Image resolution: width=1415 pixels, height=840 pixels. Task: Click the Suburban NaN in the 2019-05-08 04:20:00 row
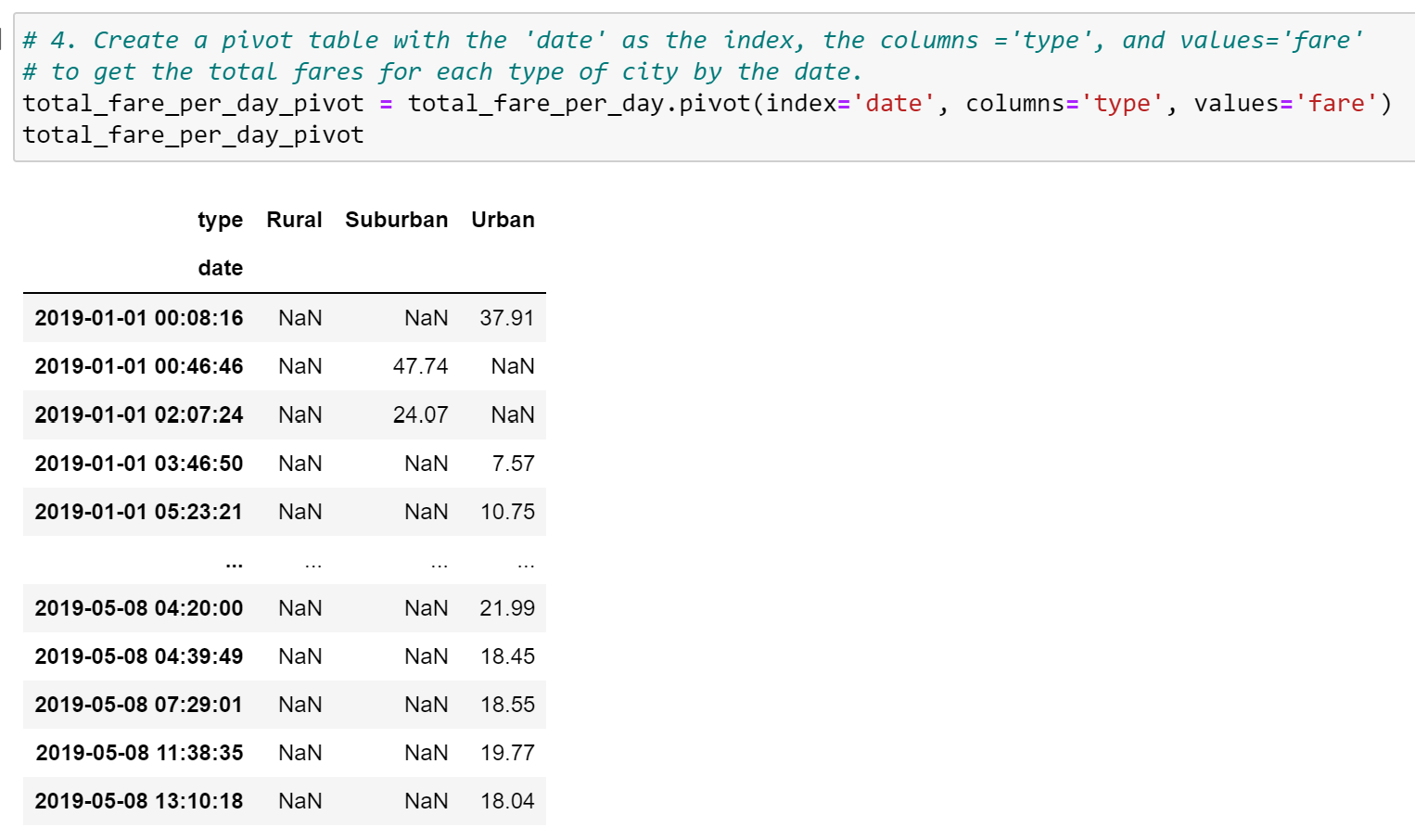pos(427,608)
